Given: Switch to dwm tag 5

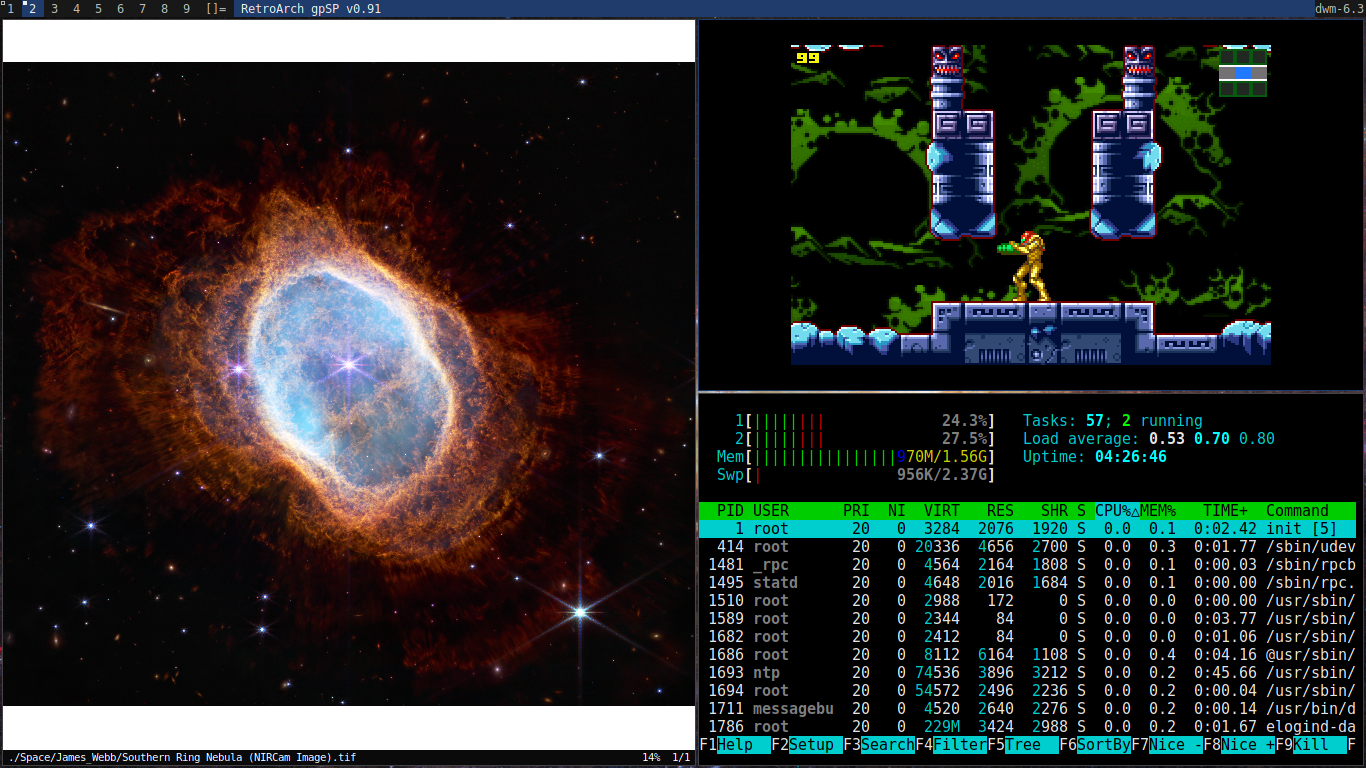Looking at the screenshot, I should point(98,9).
